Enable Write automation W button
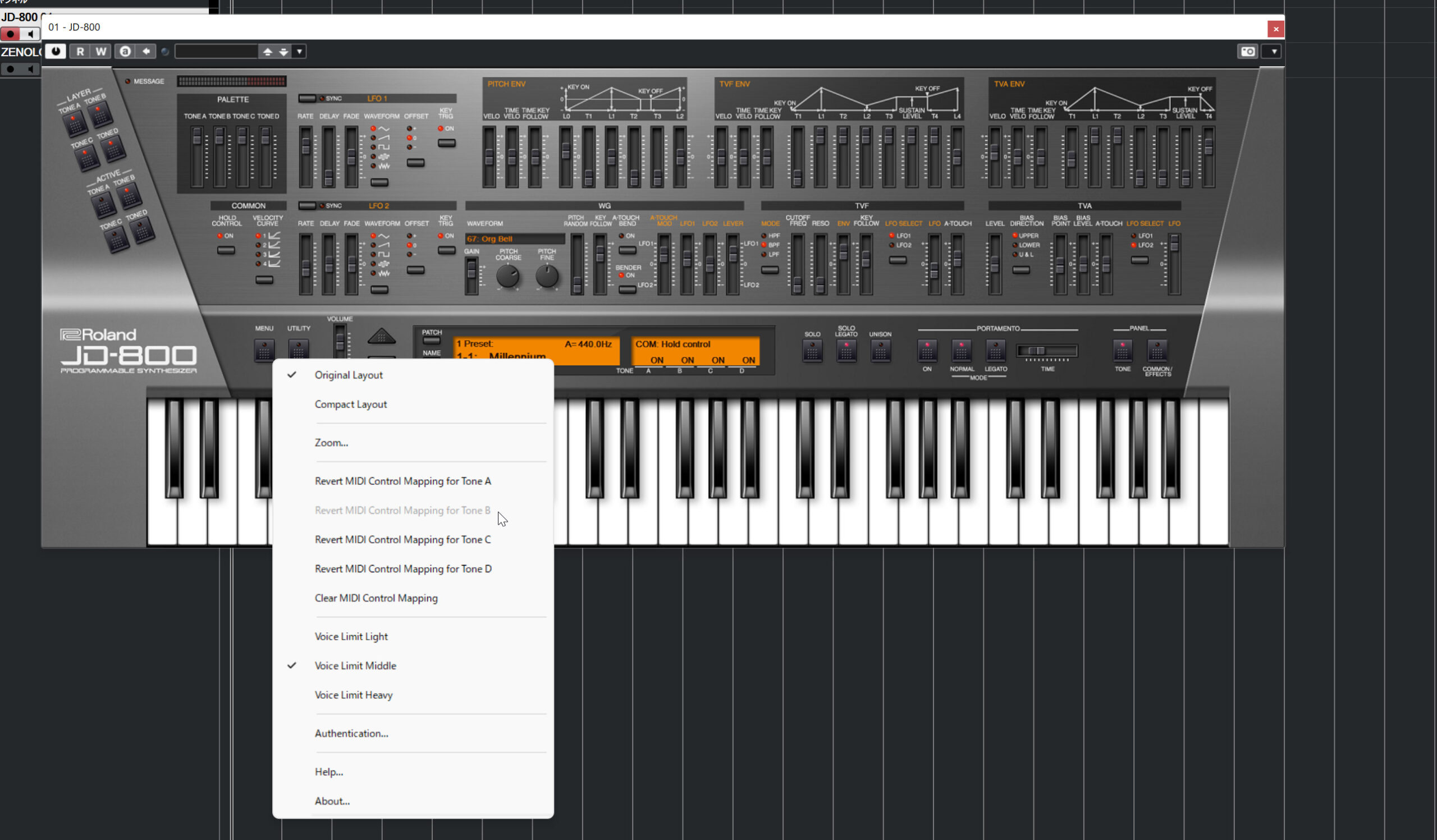This screenshot has width=1437, height=840. coord(101,51)
